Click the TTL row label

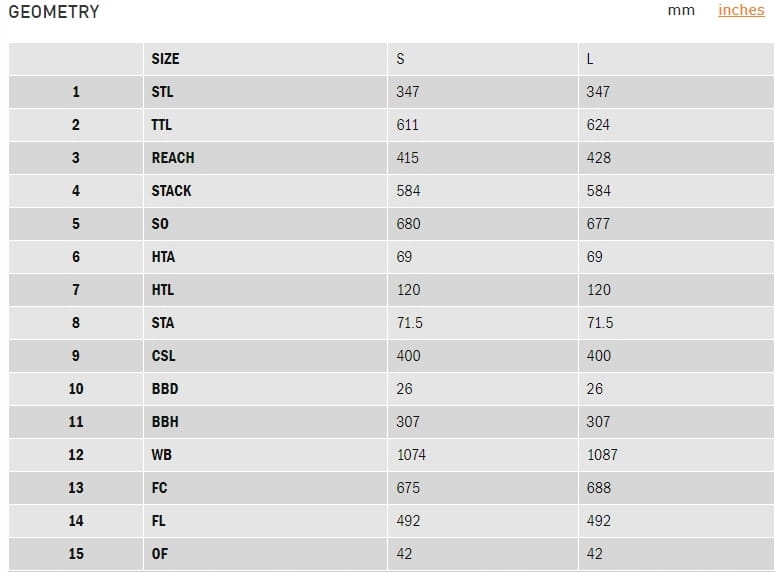pyautogui.click(x=161, y=125)
